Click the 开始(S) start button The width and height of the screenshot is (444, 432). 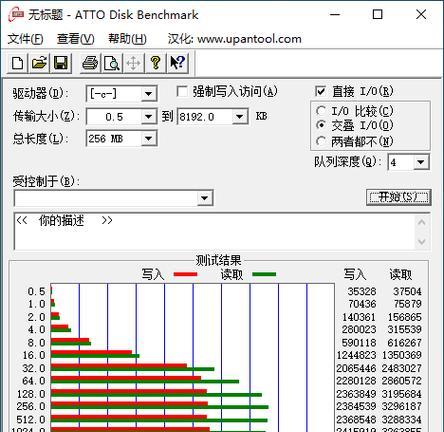pyautogui.click(x=398, y=197)
